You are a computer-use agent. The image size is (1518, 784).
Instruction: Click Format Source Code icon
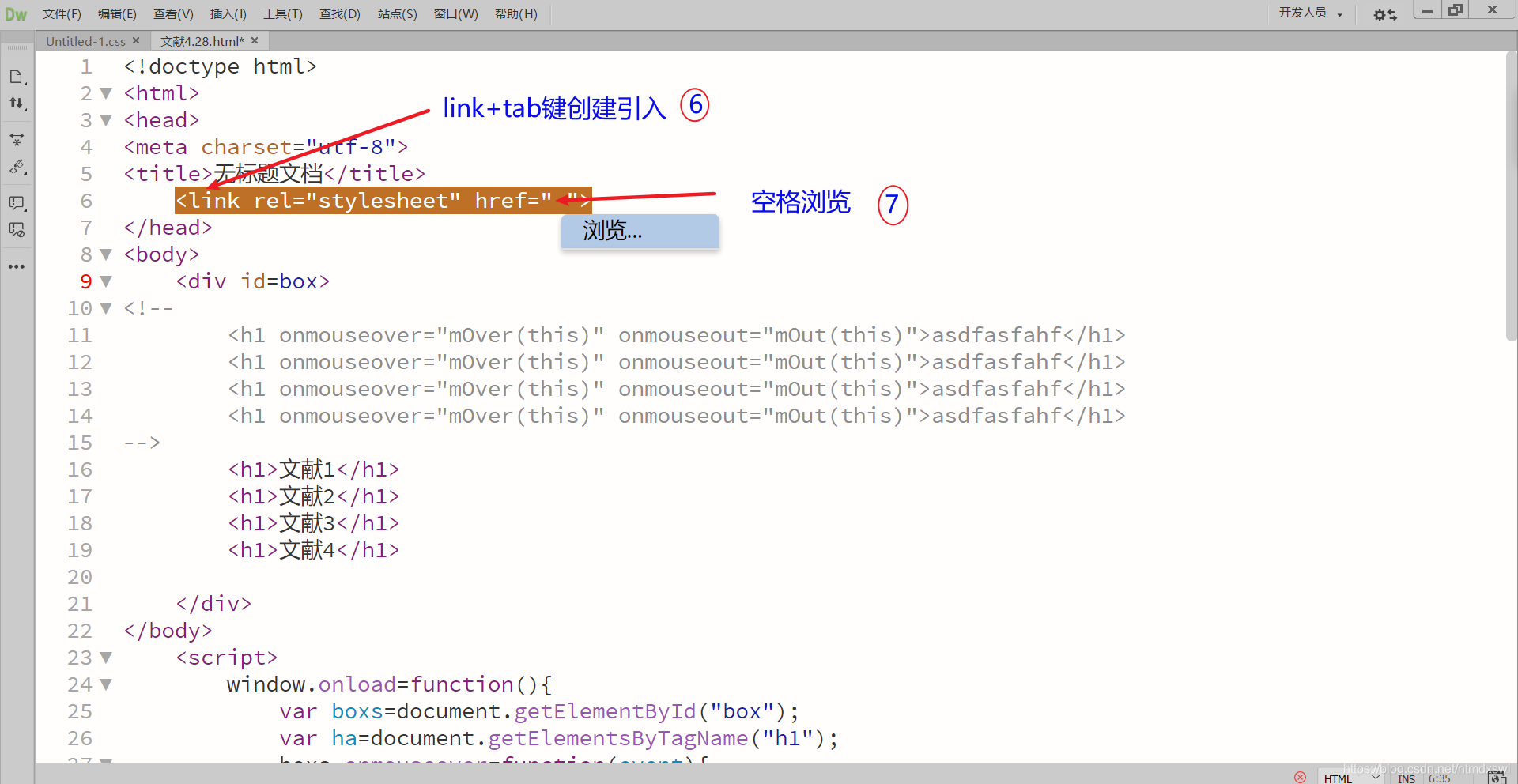(17, 167)
